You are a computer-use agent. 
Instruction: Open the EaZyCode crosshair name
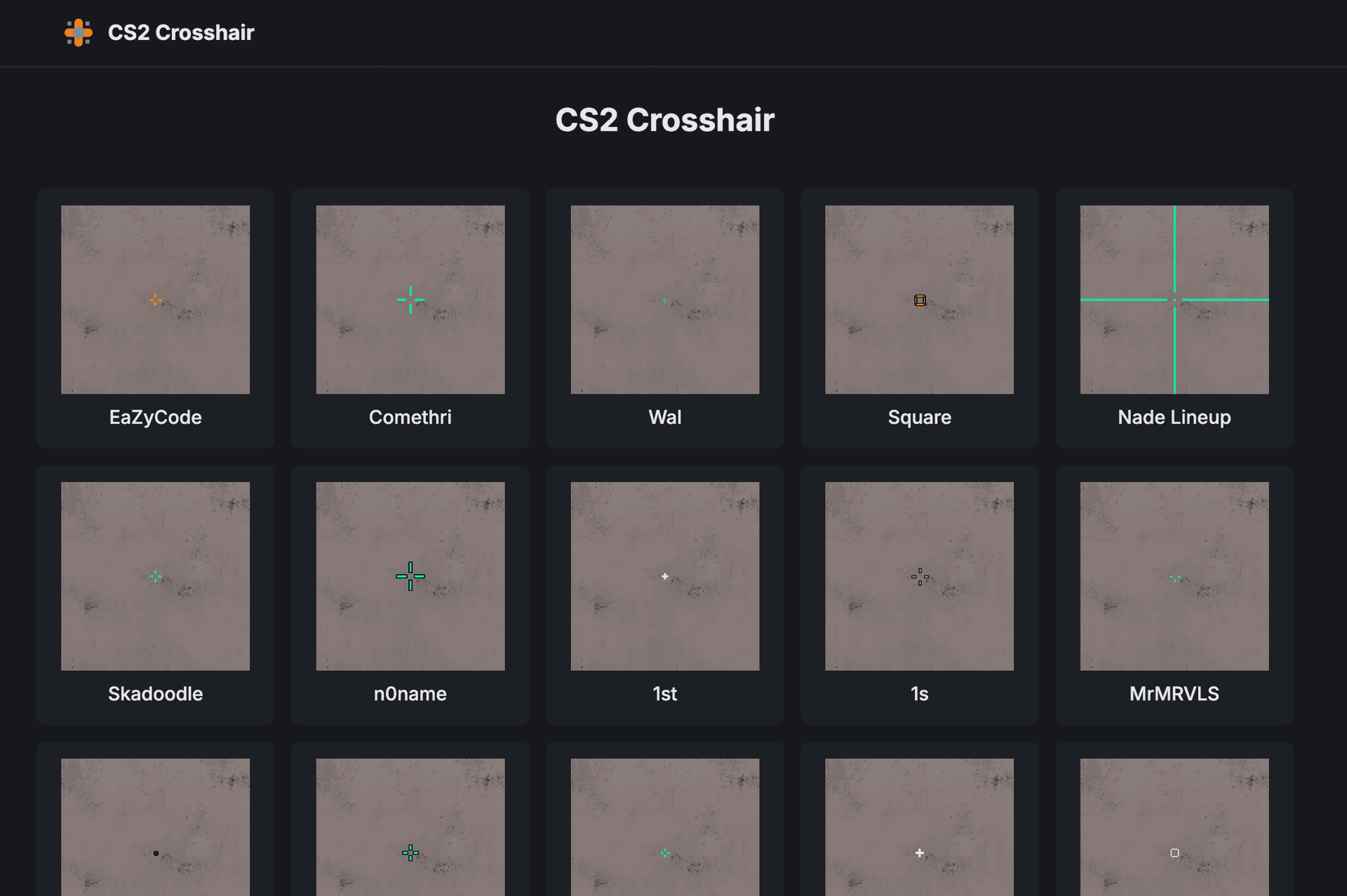(x=155, y=417)
